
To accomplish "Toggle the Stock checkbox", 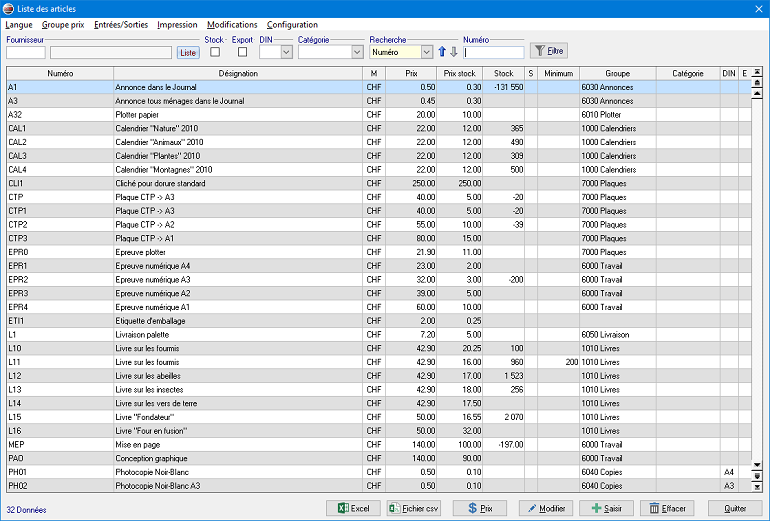I will coord(215,52).
